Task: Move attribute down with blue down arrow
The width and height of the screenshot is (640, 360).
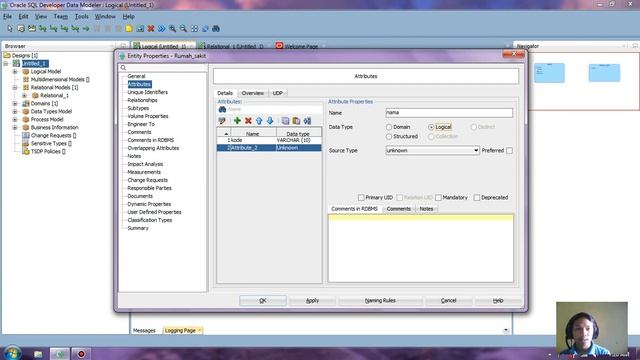Action: [270, 120]
